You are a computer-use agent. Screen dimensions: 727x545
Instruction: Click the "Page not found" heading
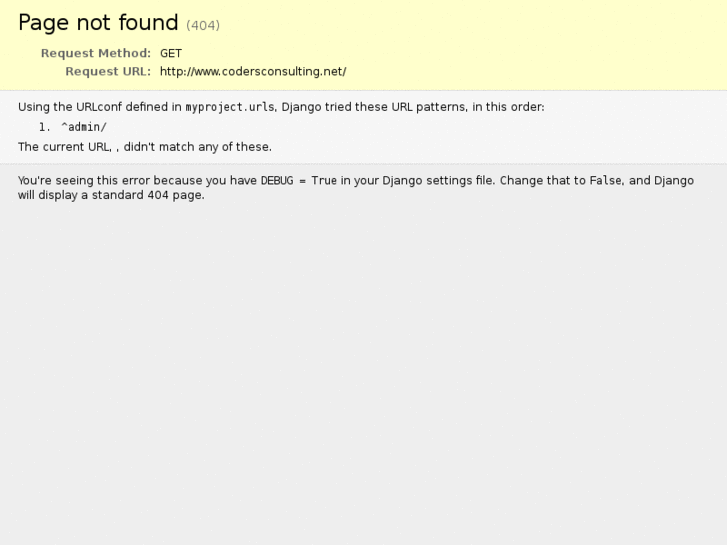98,23
